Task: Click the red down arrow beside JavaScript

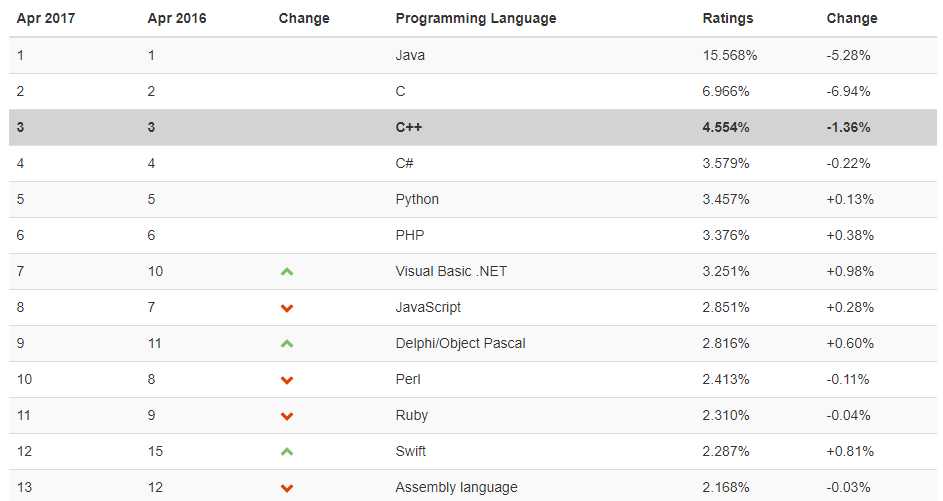Action: click(287, 308)
